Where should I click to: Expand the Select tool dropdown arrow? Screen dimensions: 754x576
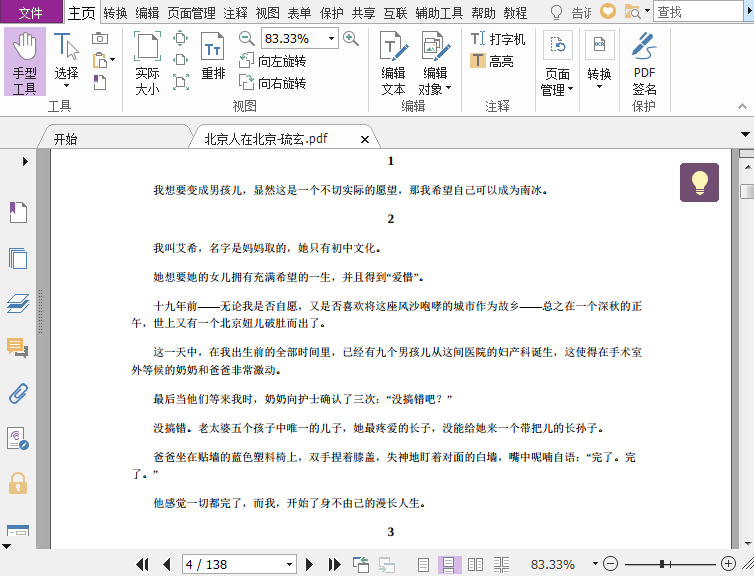(x=66, y=86)
